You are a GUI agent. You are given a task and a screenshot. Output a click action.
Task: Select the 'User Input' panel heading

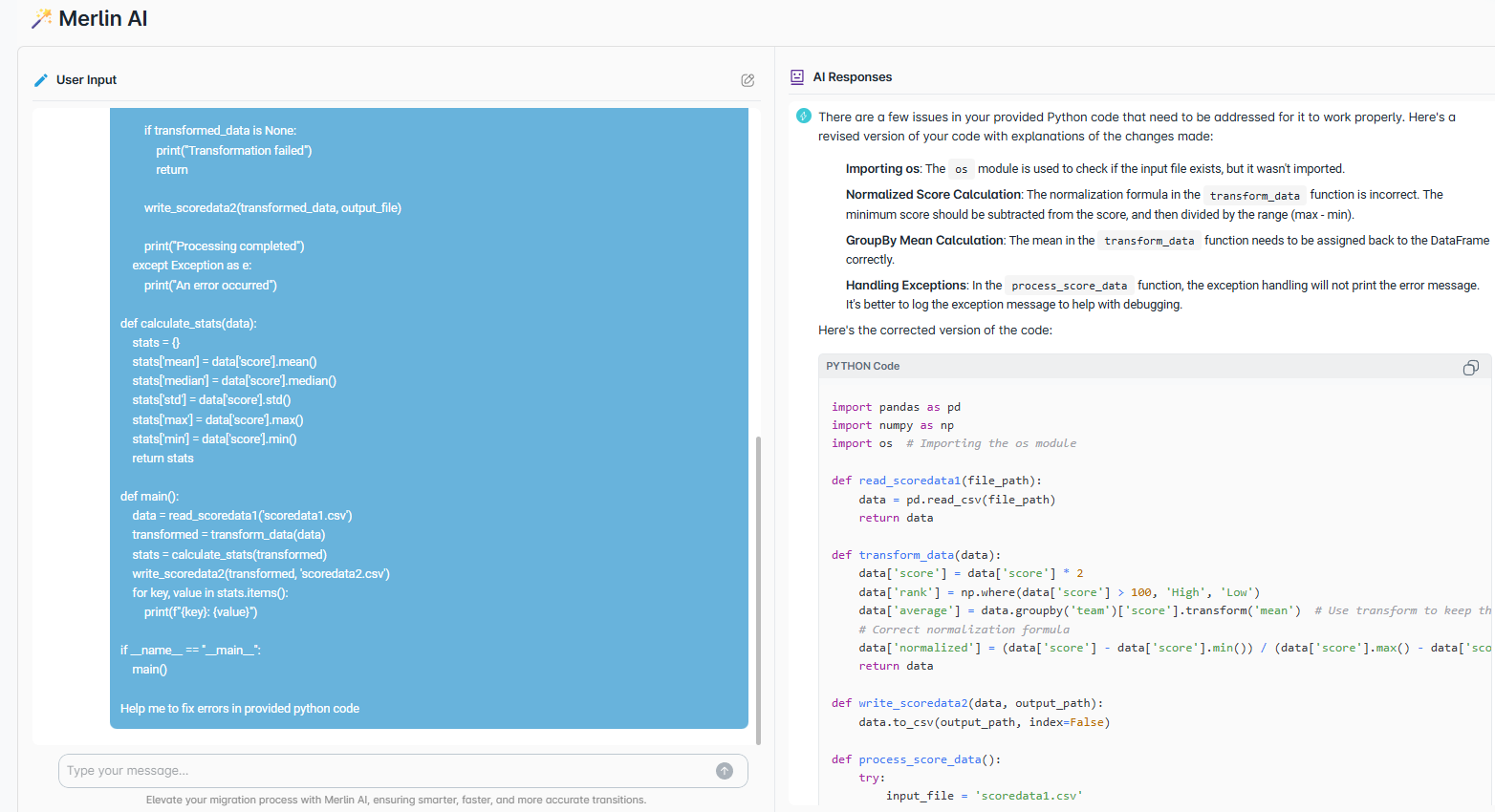86,80
